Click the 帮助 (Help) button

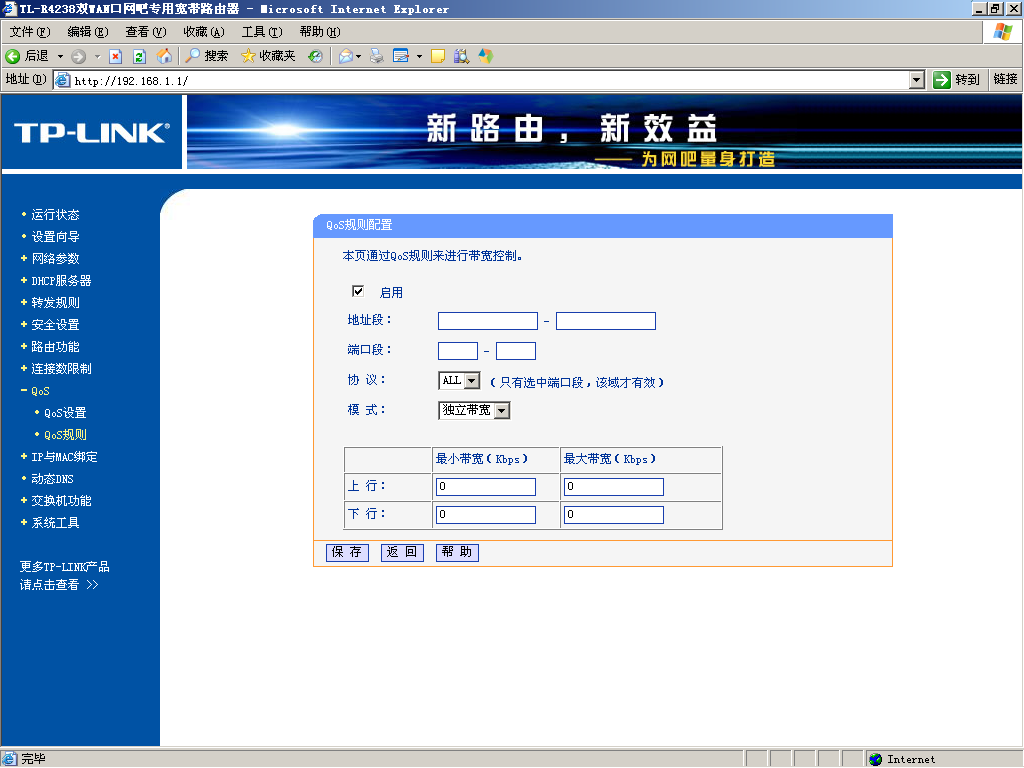click(457, 552)
